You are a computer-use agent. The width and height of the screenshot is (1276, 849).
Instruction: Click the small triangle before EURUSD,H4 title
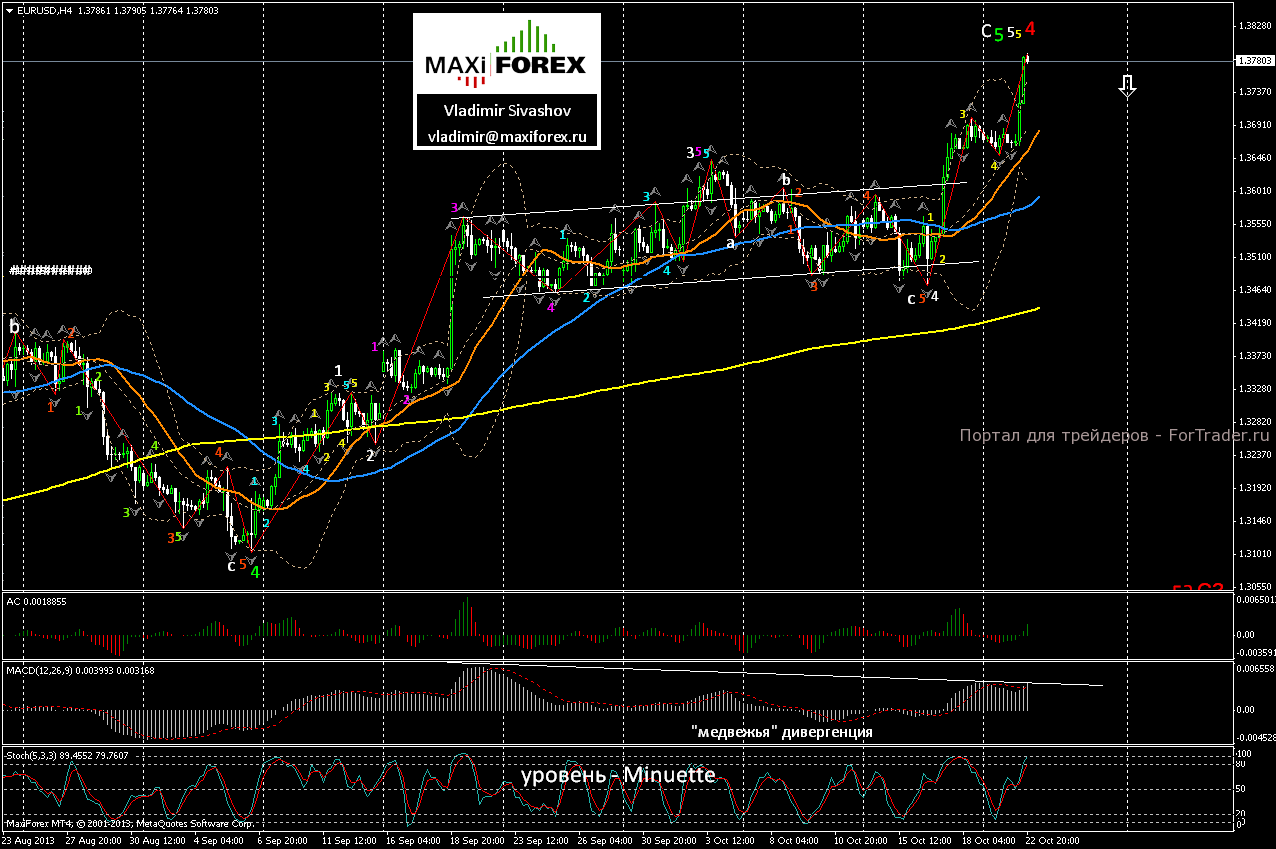(8, 11)
